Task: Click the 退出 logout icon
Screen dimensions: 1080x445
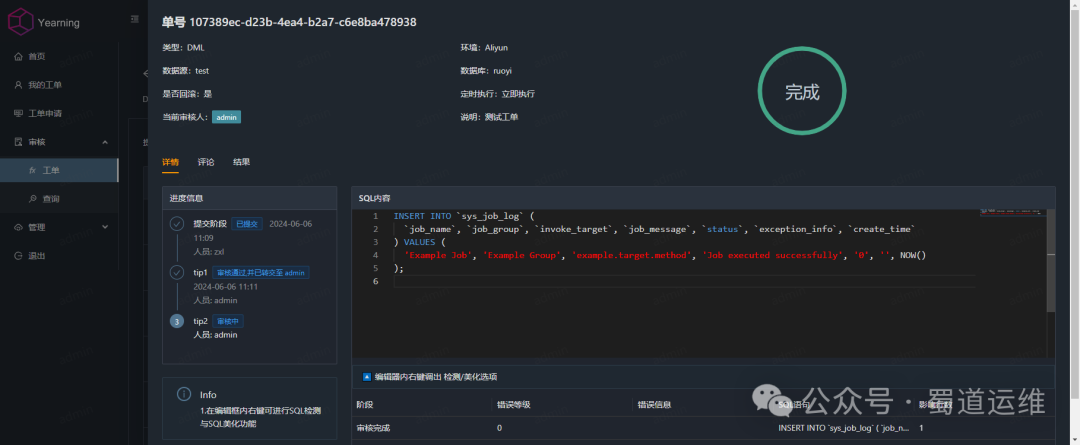Action: tap(19, 256)
